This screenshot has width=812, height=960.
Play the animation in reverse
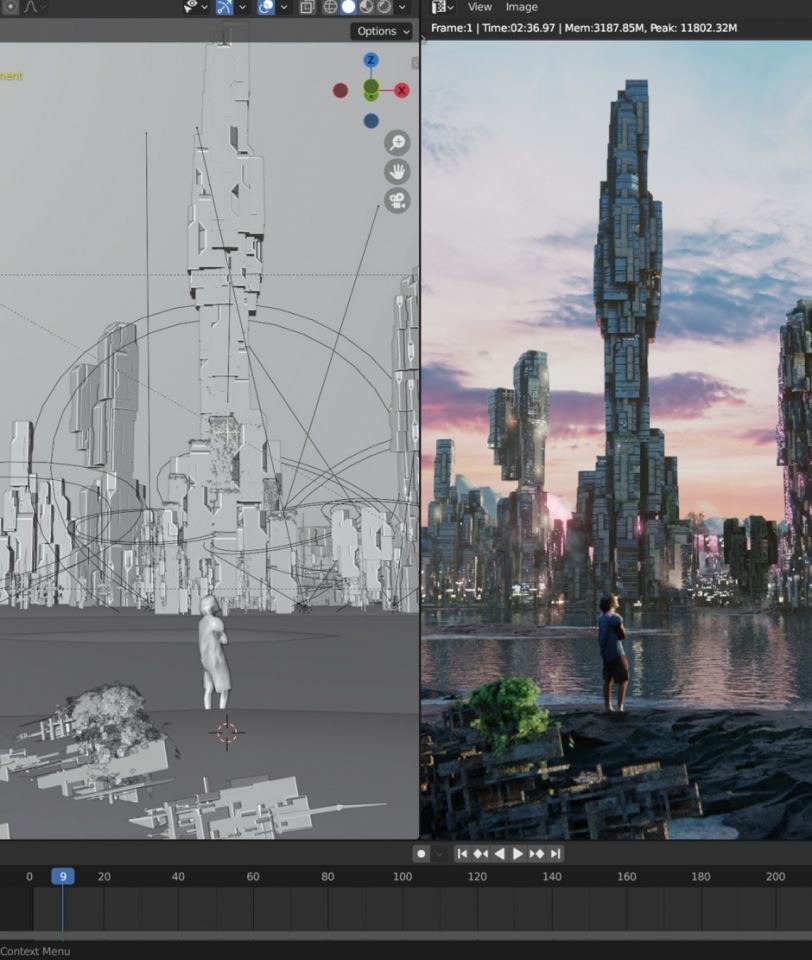pos(499,853)
